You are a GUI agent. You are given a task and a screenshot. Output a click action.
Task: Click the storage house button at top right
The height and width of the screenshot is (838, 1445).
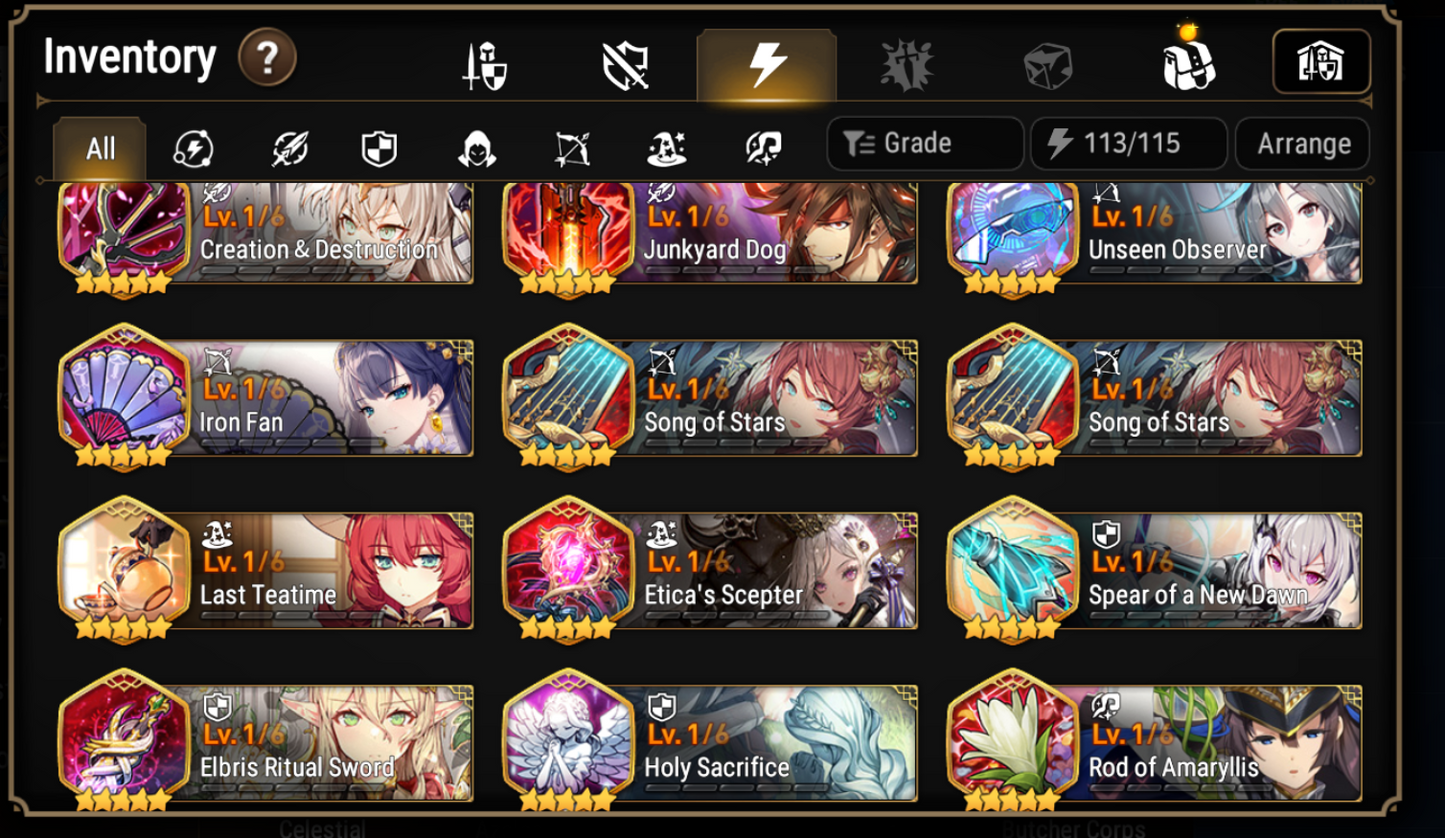(1321, 62)
